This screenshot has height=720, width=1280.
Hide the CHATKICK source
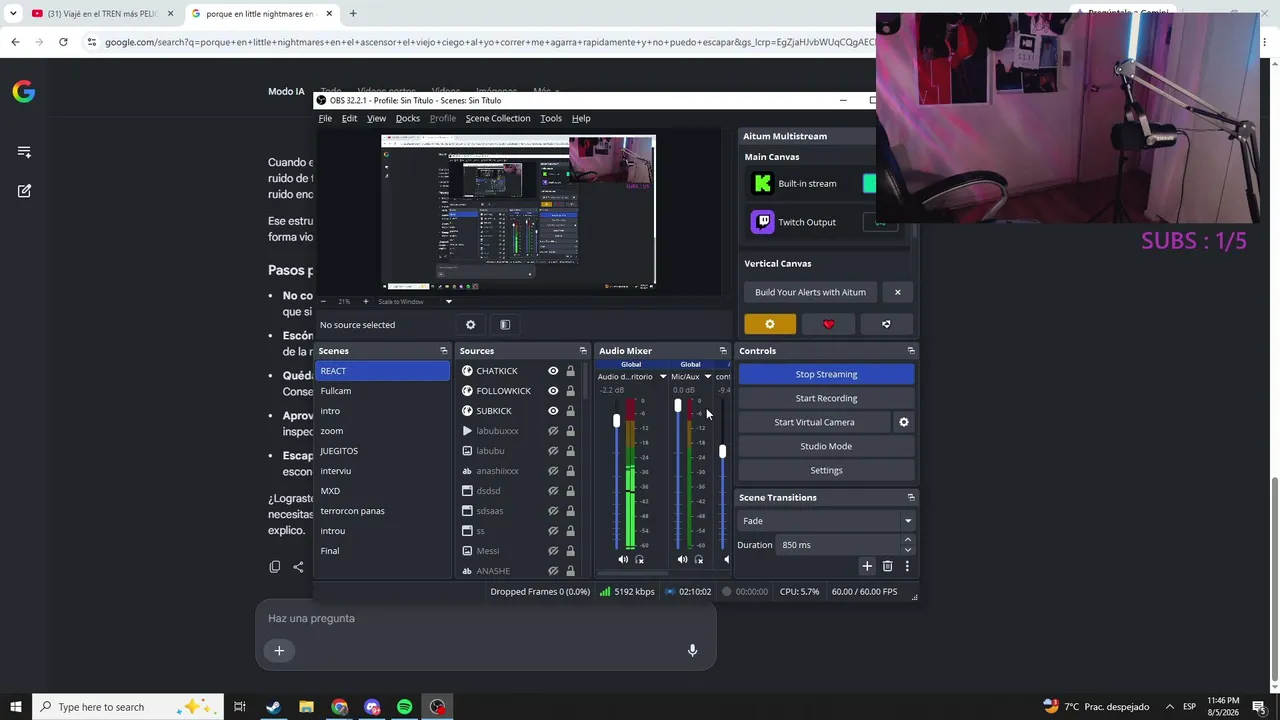point(553,371)
